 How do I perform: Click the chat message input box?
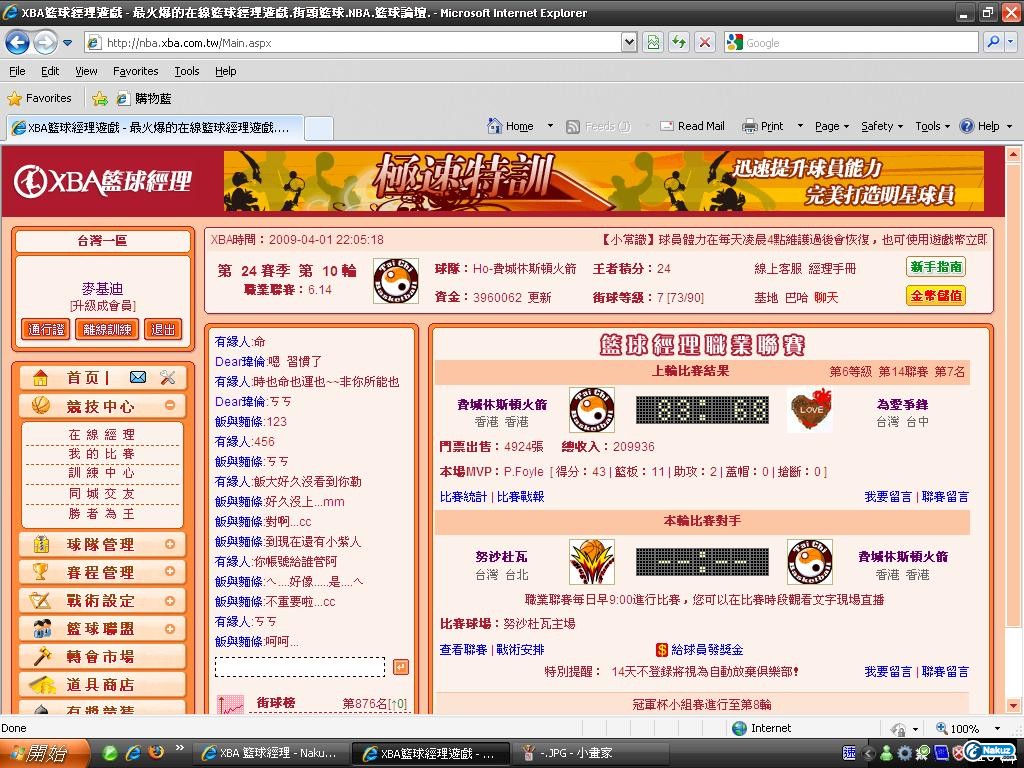point(300,667)
